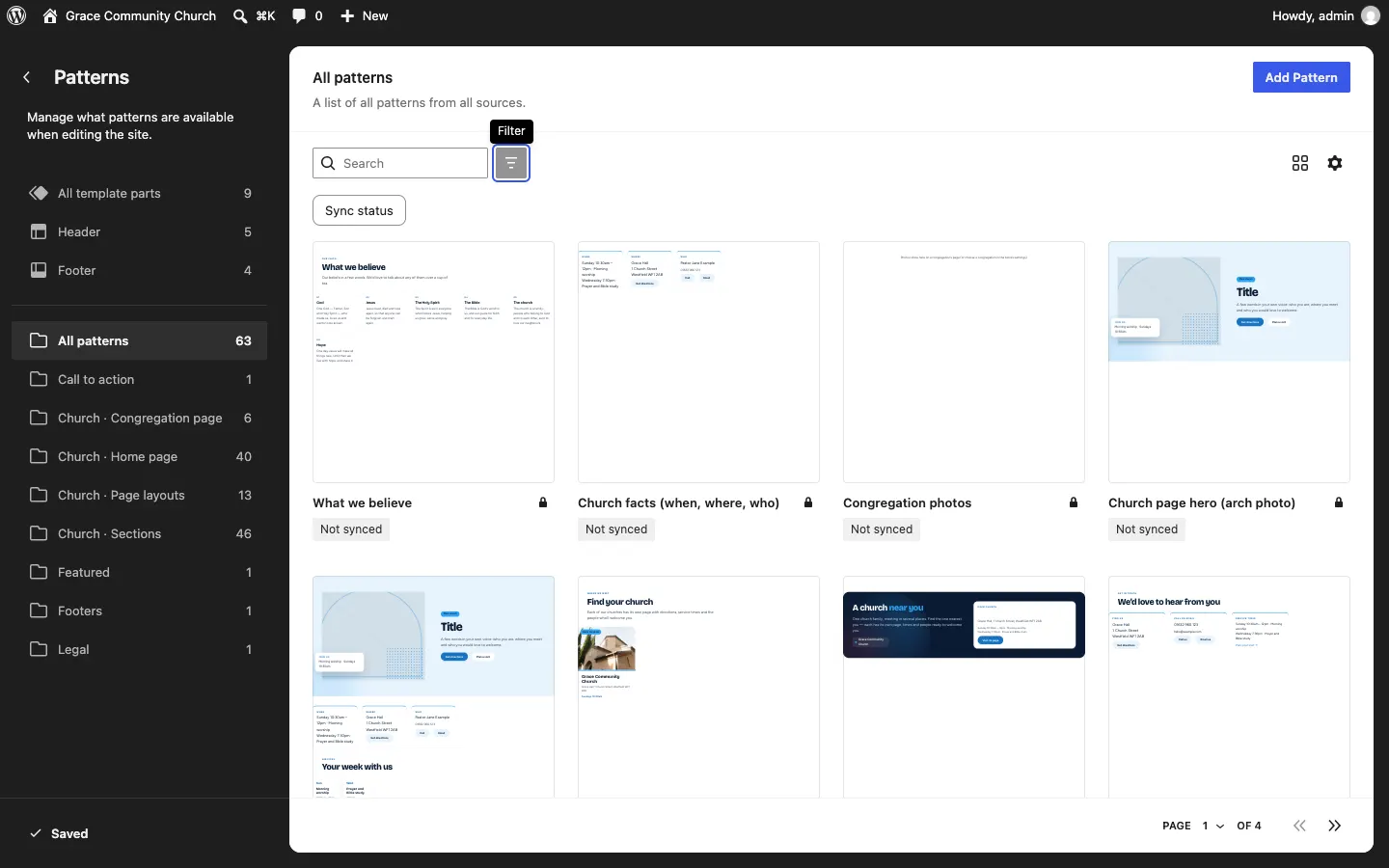Click the WordPress logo icon

tap(16, 15)
